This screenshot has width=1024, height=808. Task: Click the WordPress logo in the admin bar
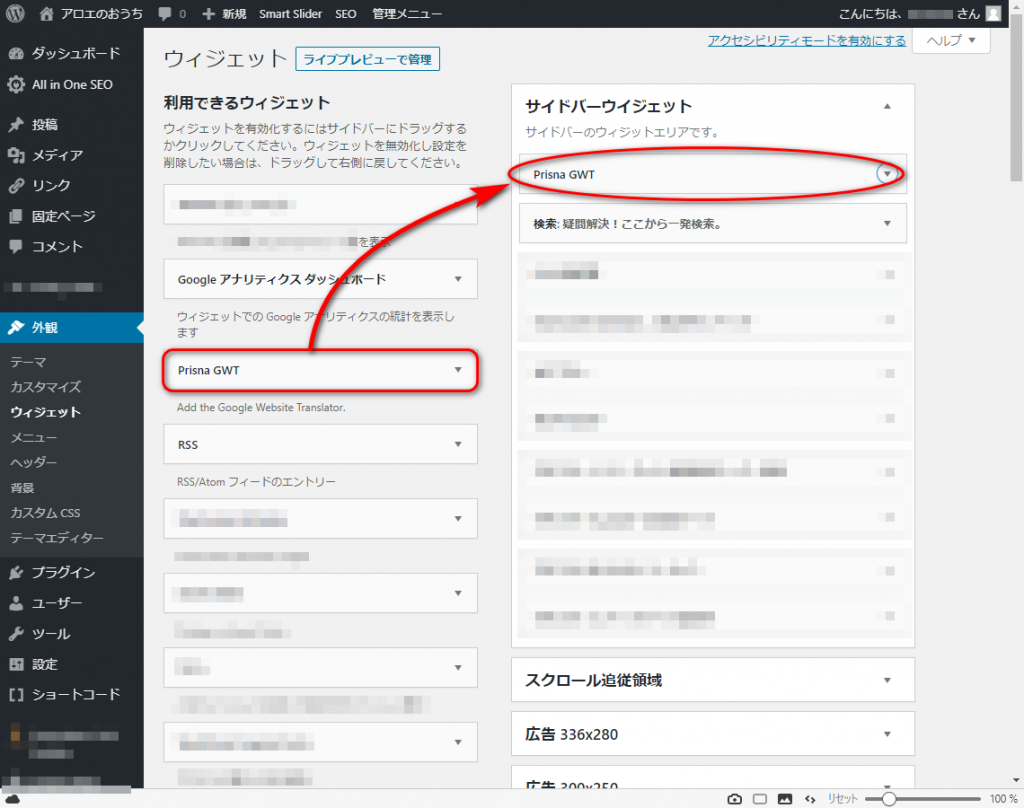17,14
